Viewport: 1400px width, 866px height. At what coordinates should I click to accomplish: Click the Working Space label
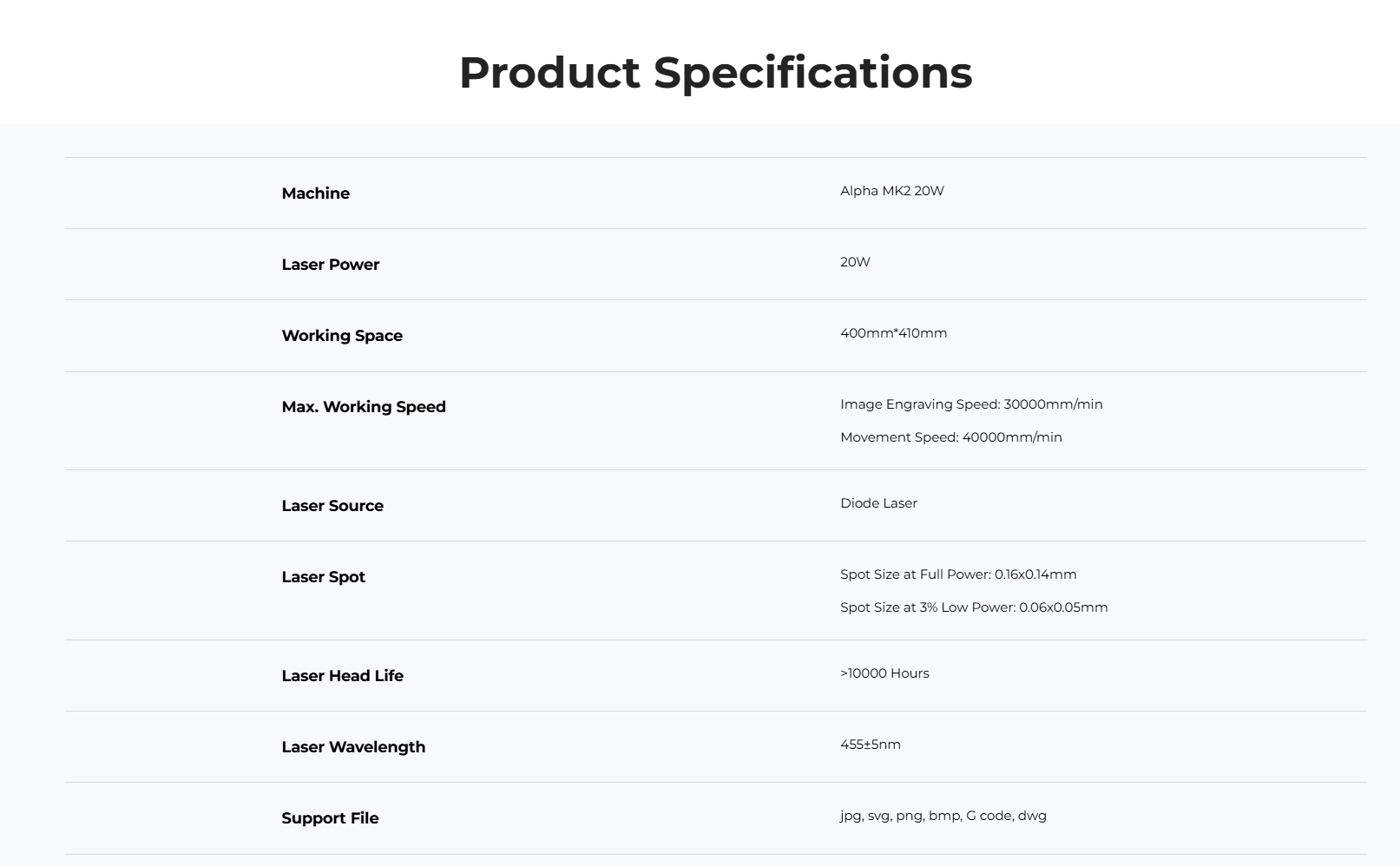click(341, 336)
